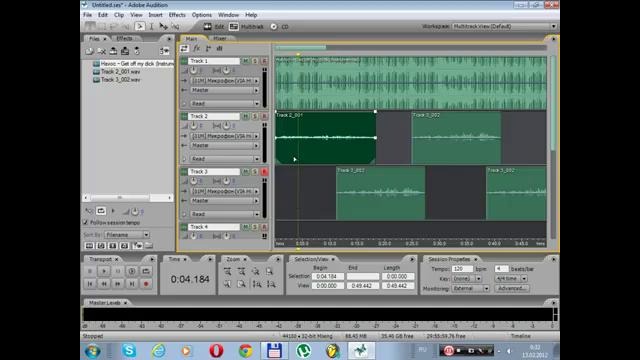640x360 pixels.
Task: Solo Track 1 with S button
Action: pyautogui.click(x=255, y=61)
